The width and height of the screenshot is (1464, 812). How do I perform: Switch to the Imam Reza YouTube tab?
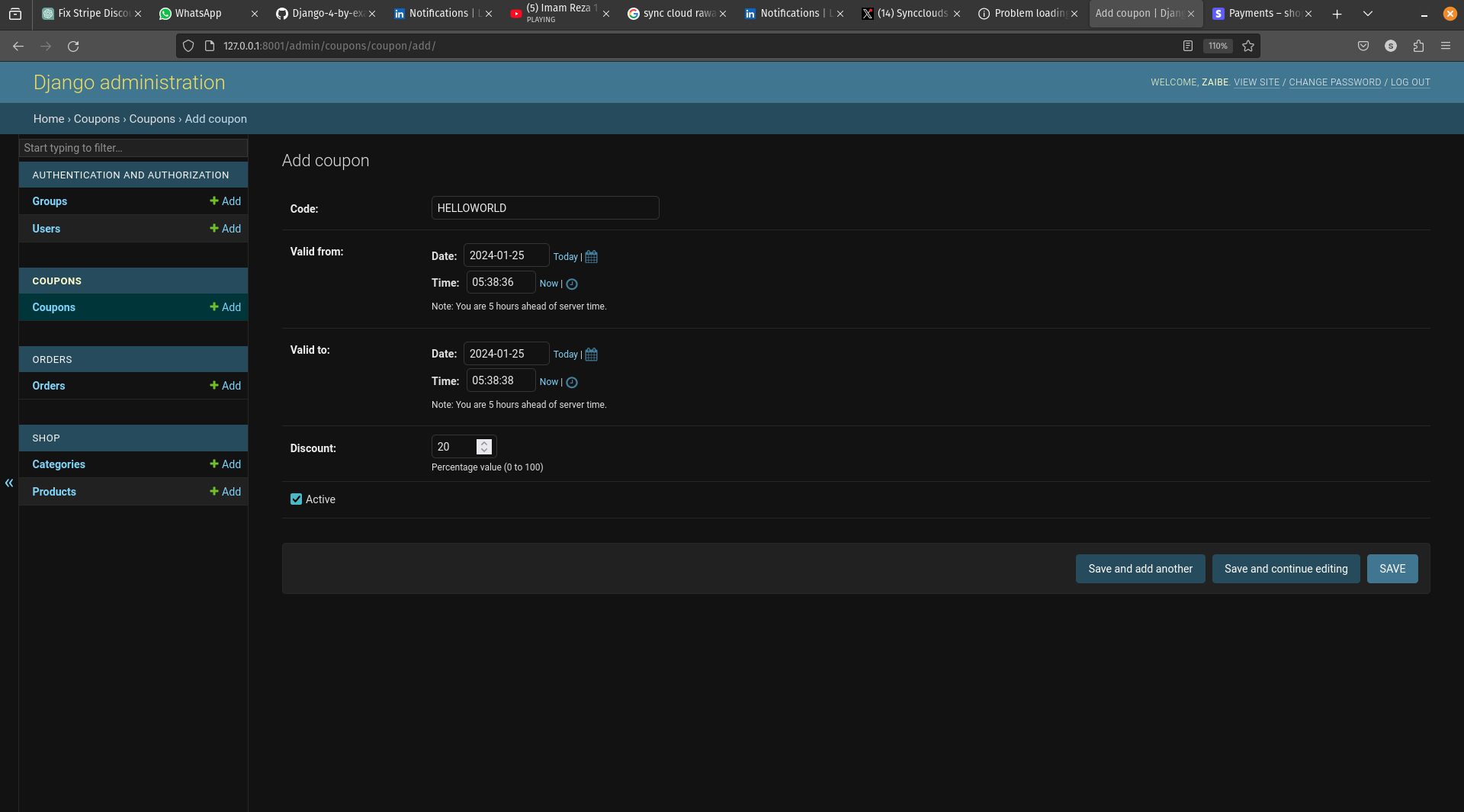click(x=560, y=14)
